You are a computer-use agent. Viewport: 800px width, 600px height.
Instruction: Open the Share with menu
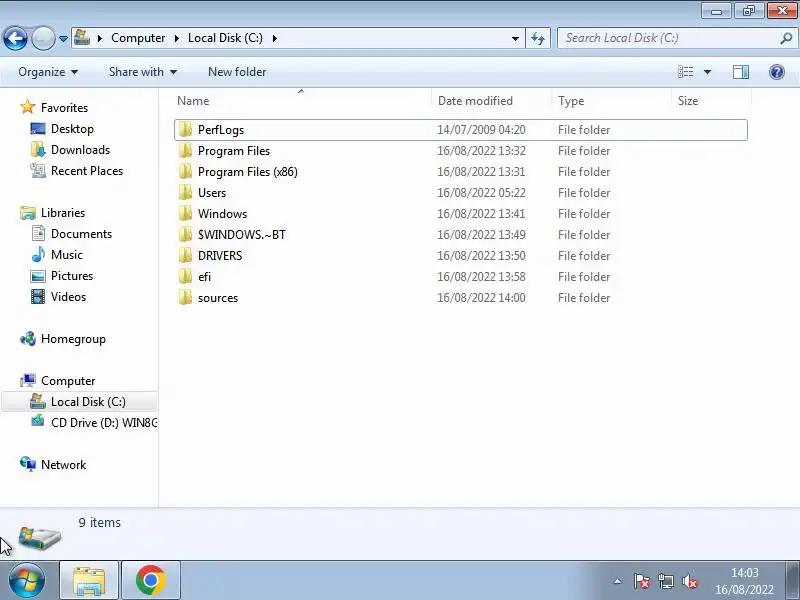143,72
